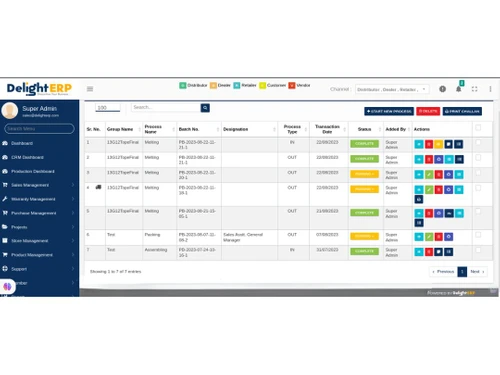Viewport: 500px width, 375px height.
Task: Open the vertical three-dots header menu
Action: click(490, 89)
